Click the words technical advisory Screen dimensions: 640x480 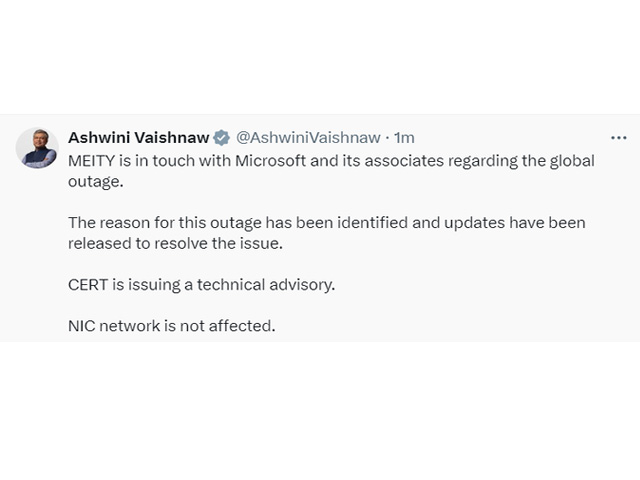(266, 284)
